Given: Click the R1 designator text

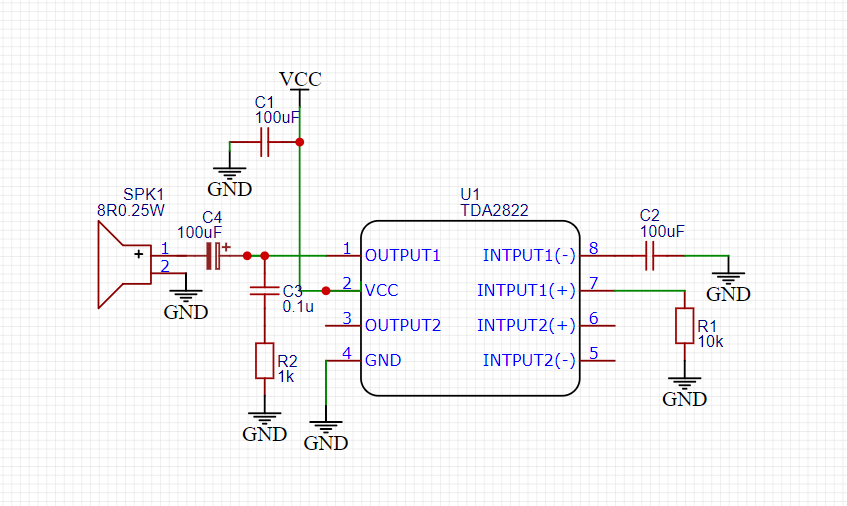Looking at the screenshot, I should point(707,326).
